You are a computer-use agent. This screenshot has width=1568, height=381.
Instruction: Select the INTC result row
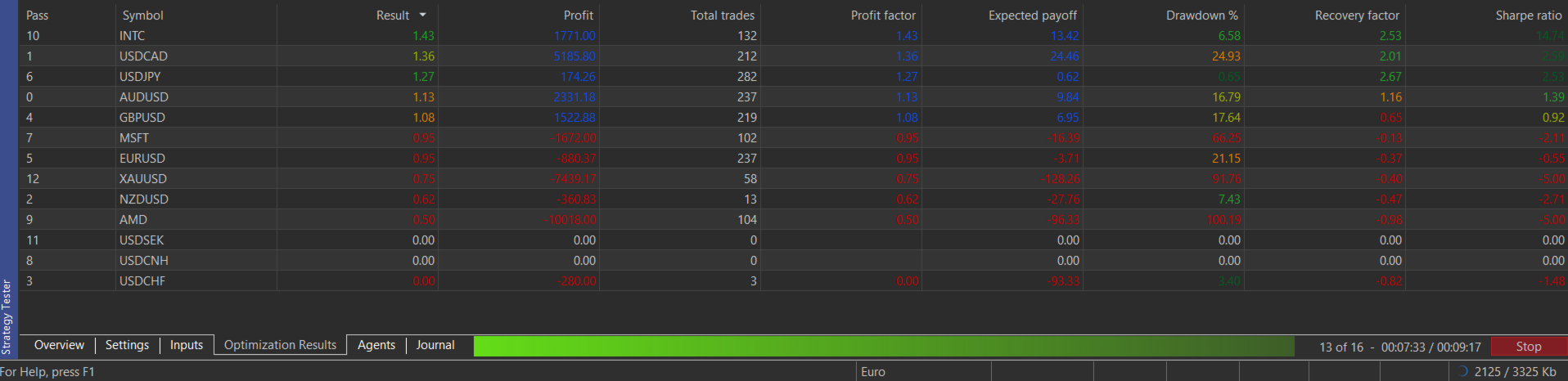tap(793, 36)
